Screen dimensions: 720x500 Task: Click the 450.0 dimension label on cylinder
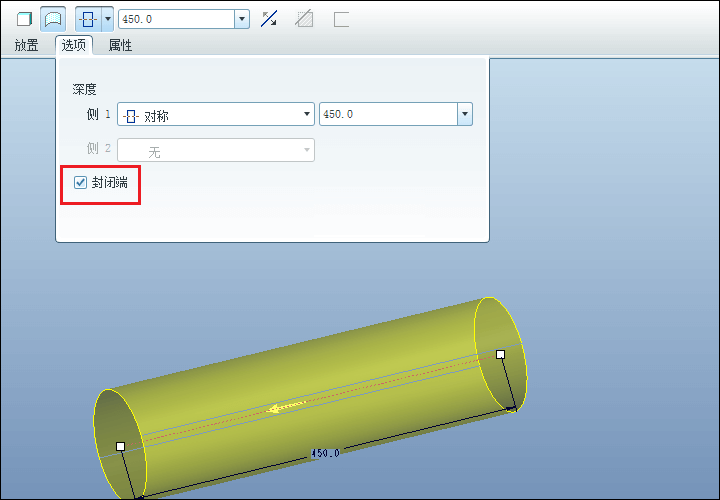325,453
